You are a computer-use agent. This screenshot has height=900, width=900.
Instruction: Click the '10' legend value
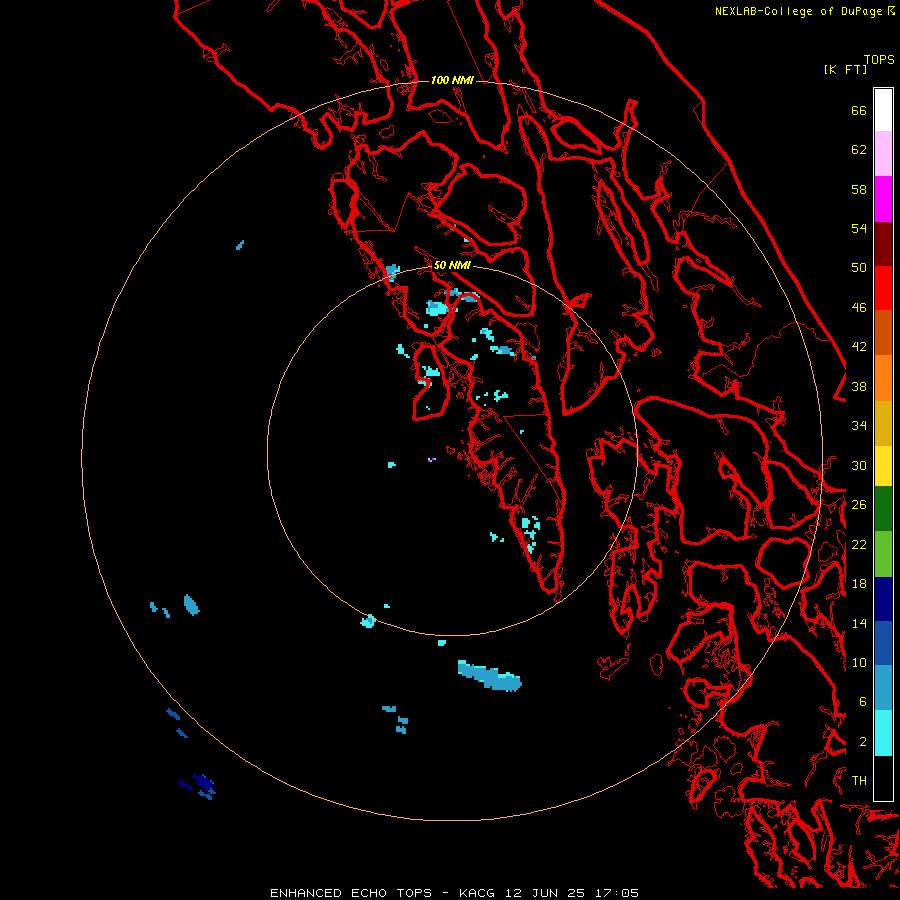pos(859,663)
